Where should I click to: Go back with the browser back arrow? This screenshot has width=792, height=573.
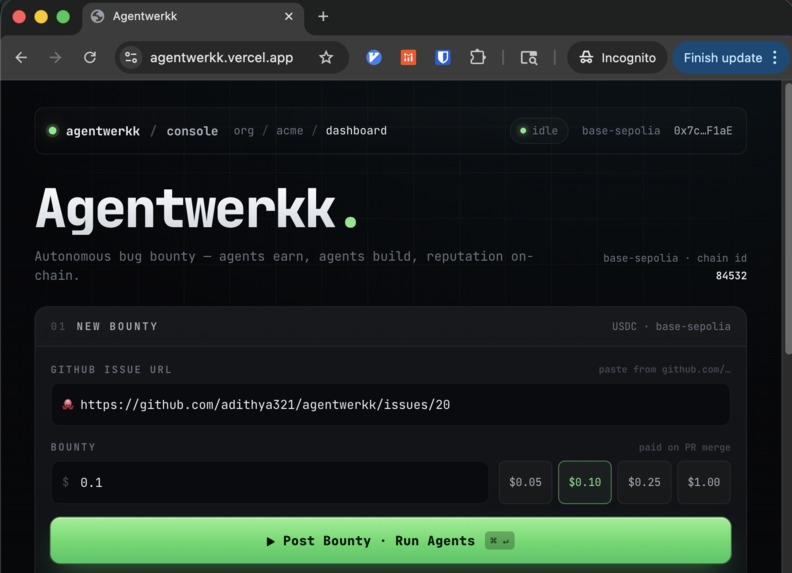(x=21, y=58)
